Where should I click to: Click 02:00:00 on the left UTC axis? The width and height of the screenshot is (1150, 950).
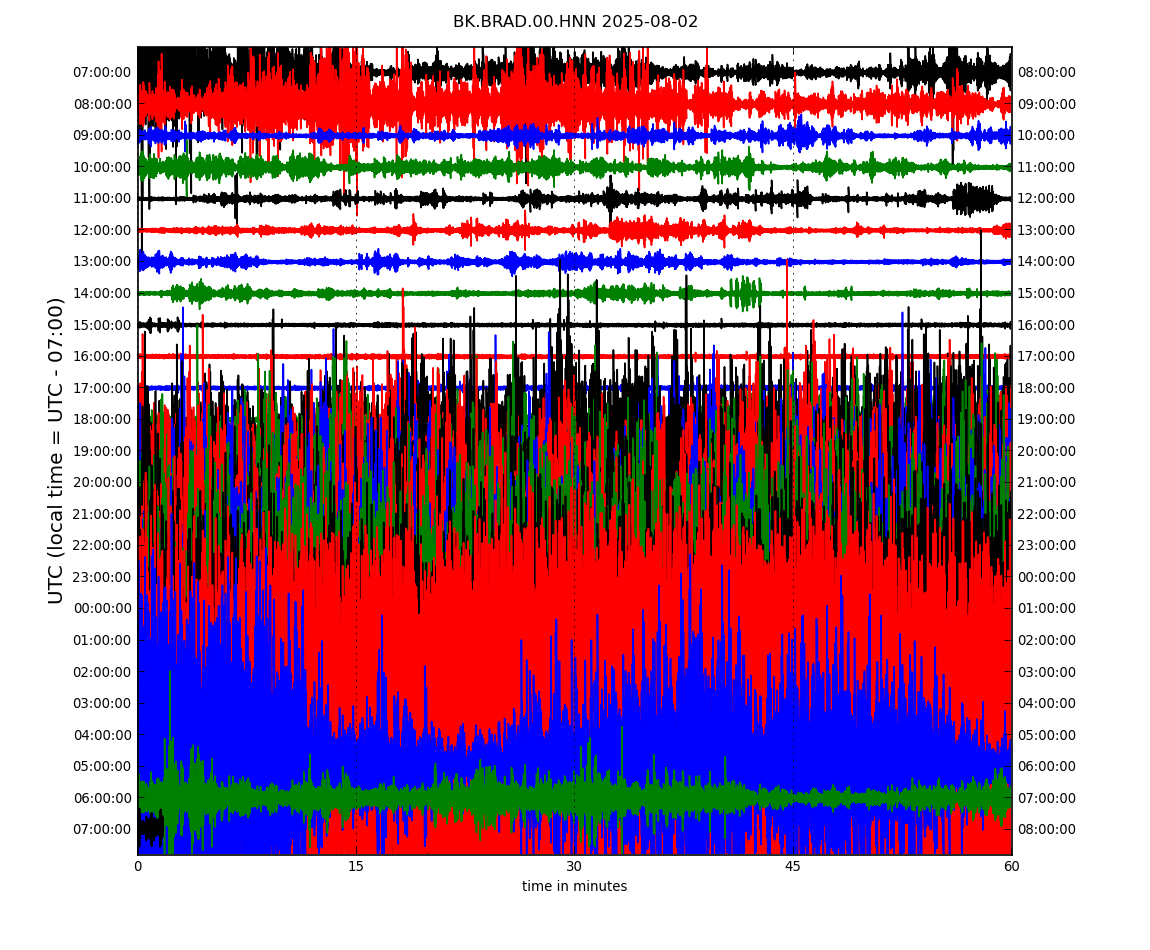102,672
